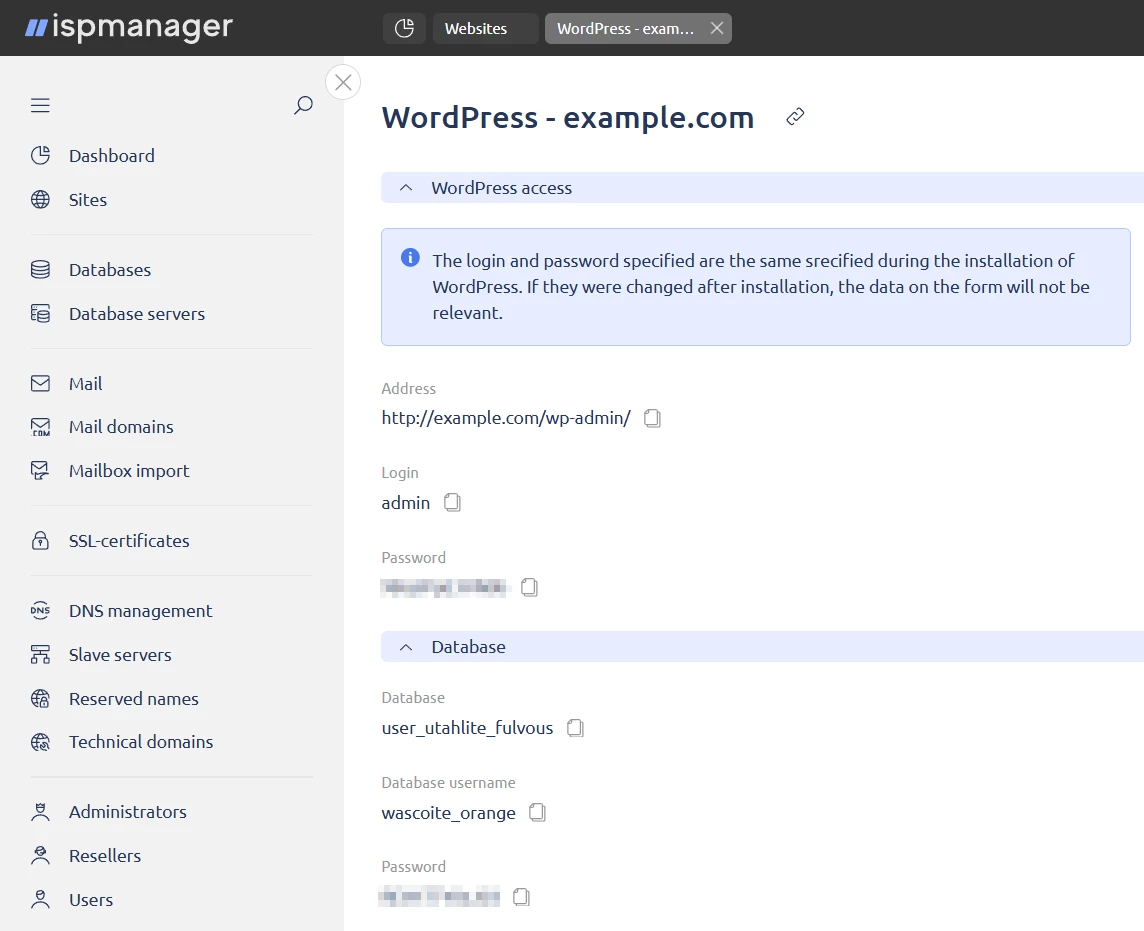Click the blurred database password value
Viewport: 1144px width, 931px height.
pyautogui.click(x=440, y=897)
